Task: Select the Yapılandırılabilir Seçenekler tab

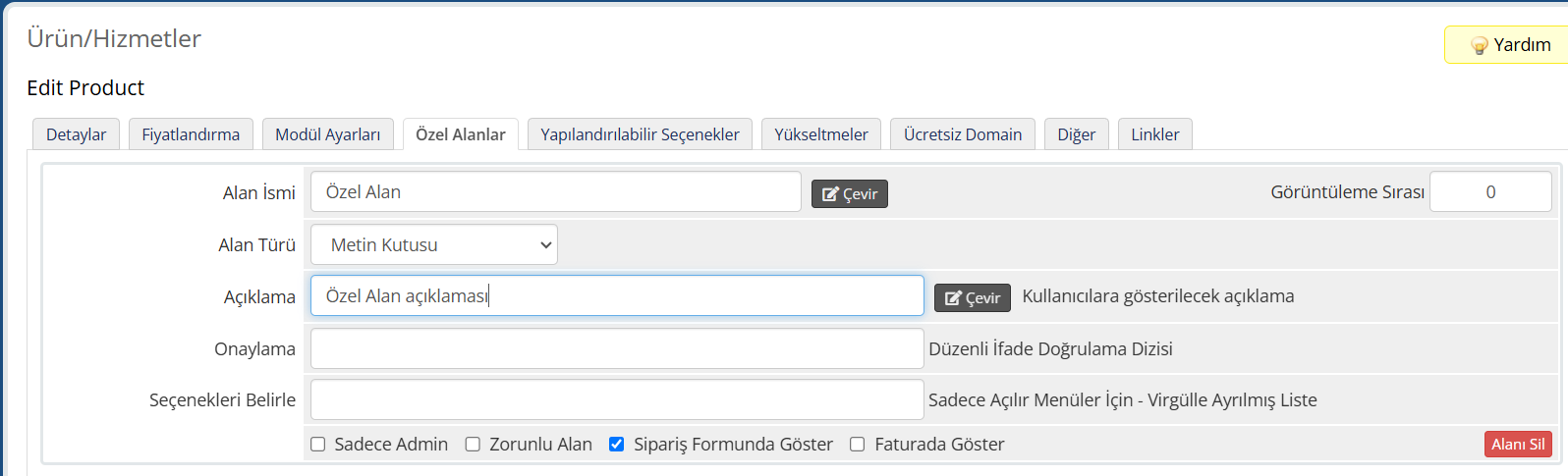Action: pos(640,134)
